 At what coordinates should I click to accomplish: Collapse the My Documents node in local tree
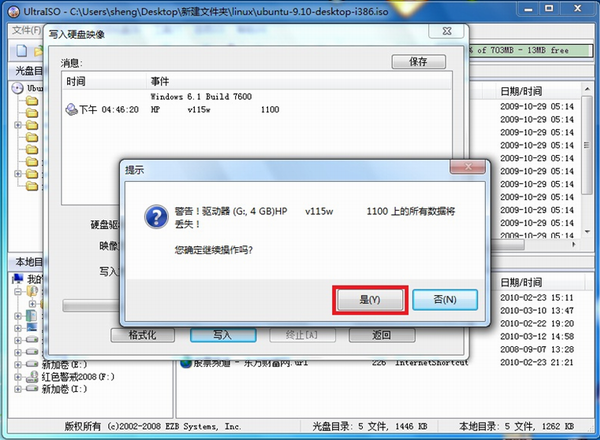click(x=18, y=292)
